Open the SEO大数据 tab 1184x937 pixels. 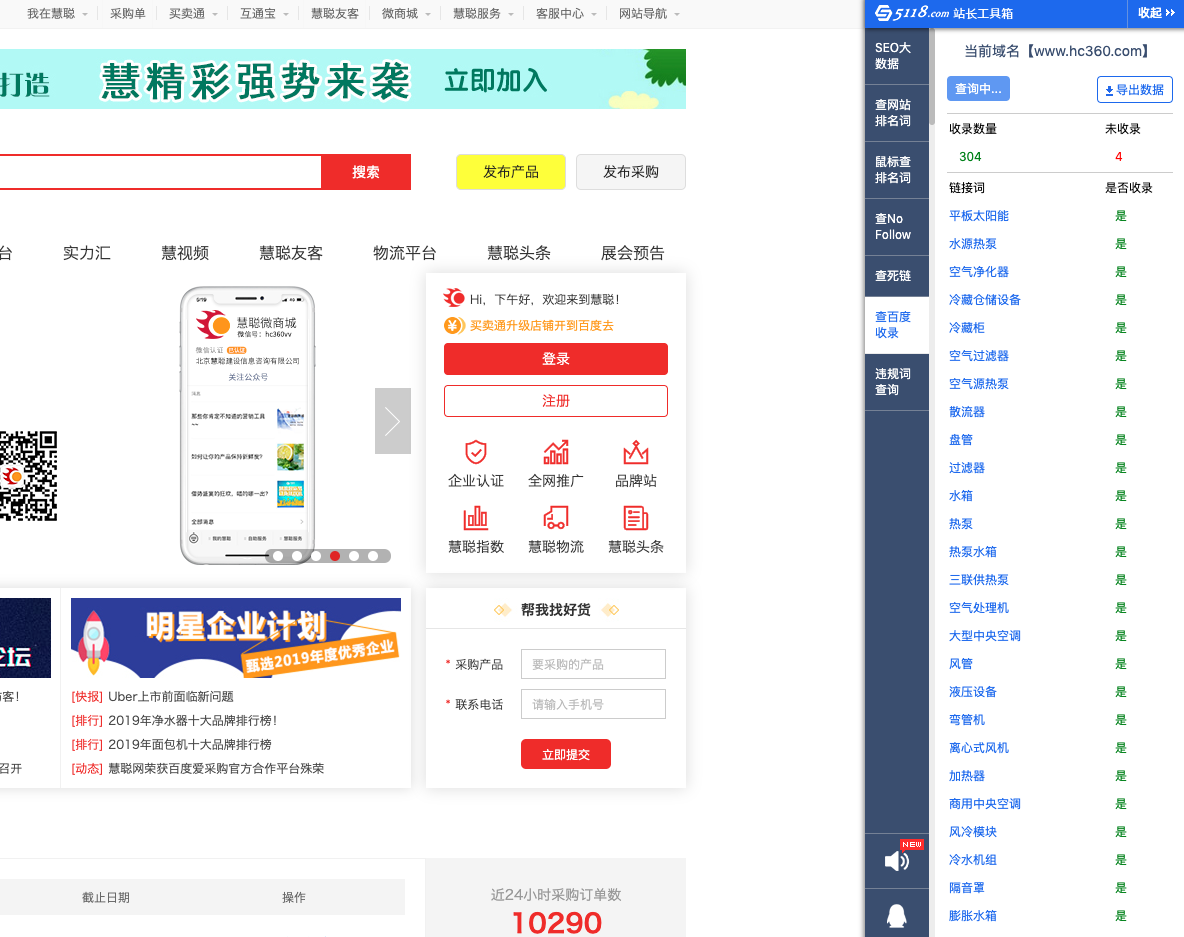coord(896,56)
